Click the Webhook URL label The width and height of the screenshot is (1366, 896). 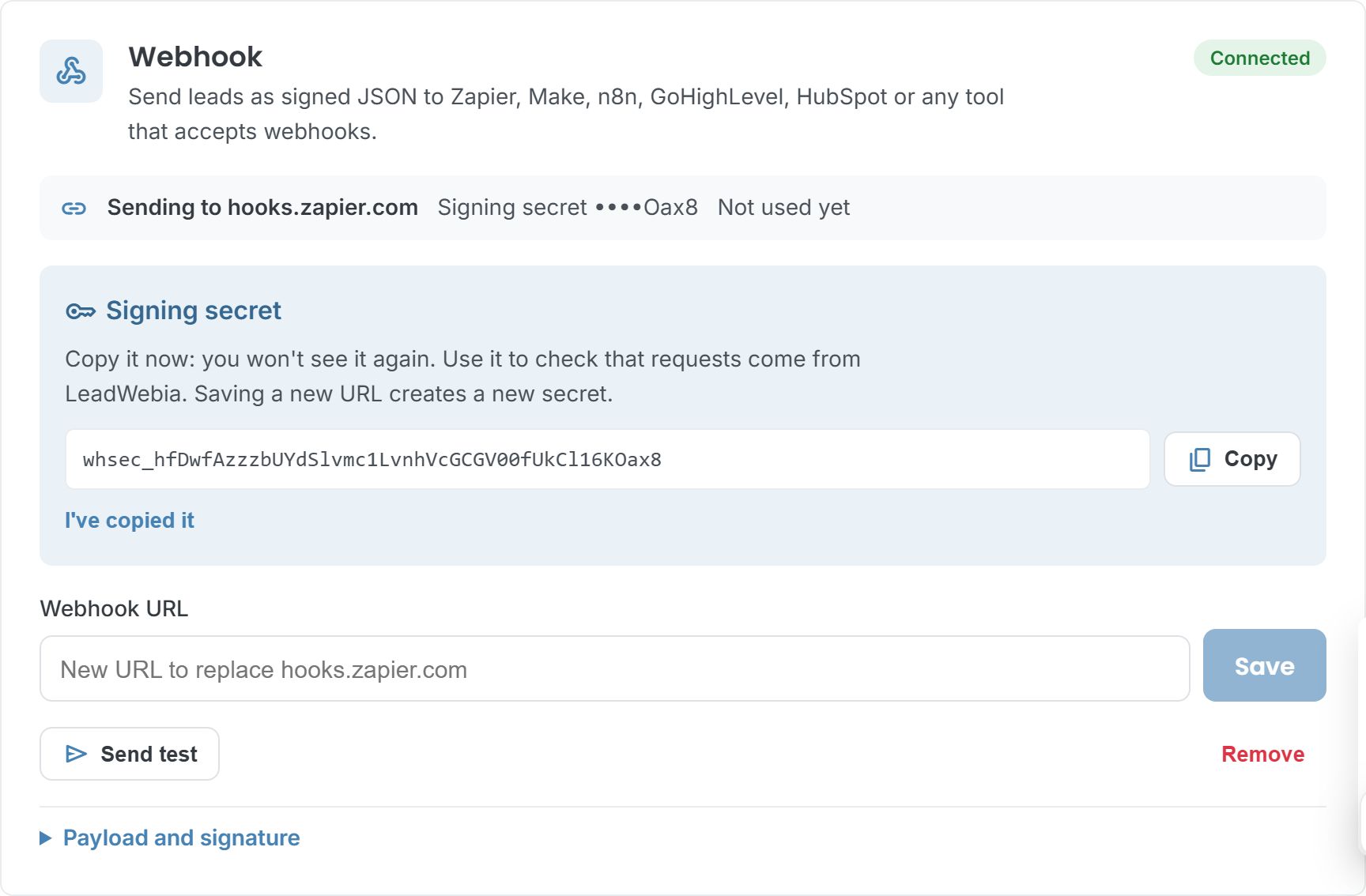point(114,608)
